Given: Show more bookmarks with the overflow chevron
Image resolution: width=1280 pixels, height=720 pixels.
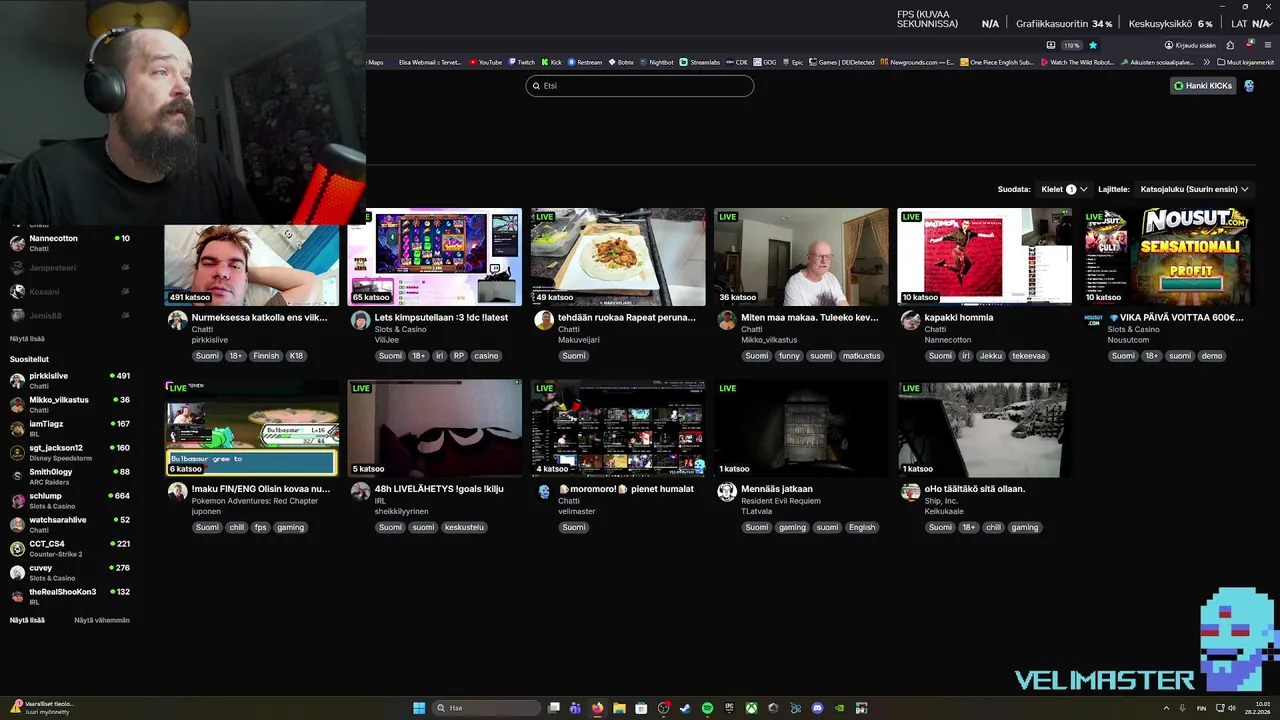Looking at the screenshot, I should [1206, 62].
